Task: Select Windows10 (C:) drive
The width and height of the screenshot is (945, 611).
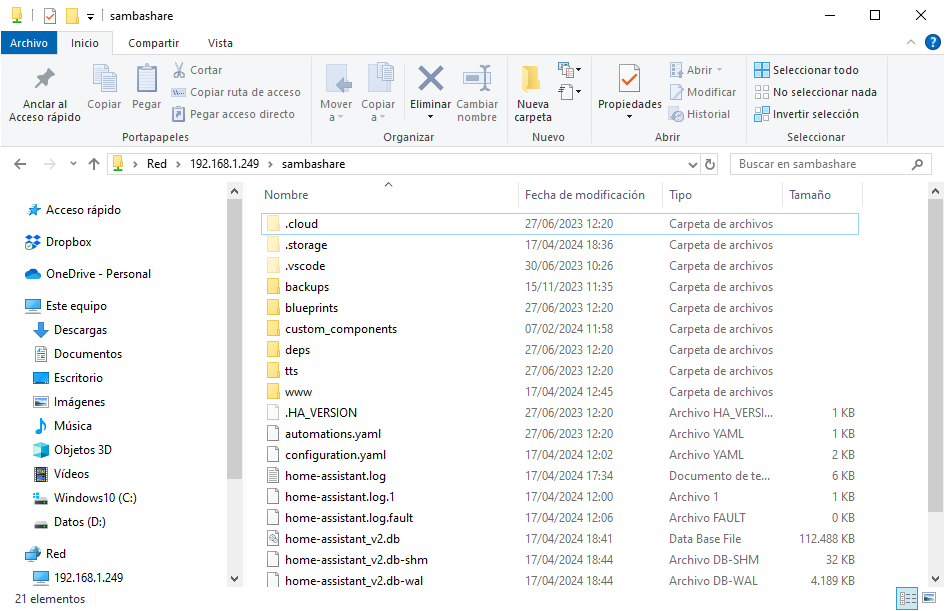Action: [x=84, y=498]
